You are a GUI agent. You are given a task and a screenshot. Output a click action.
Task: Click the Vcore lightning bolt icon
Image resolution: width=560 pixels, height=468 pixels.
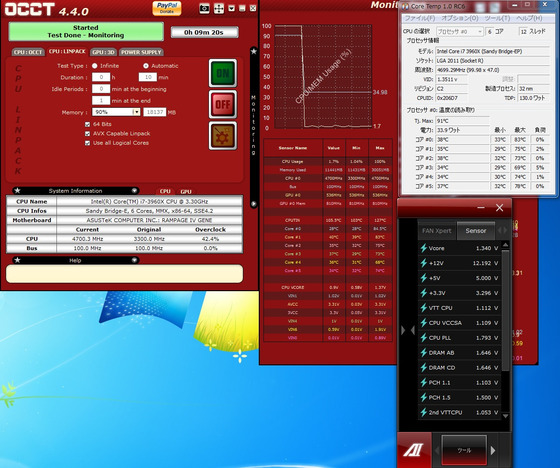point(424,248)
